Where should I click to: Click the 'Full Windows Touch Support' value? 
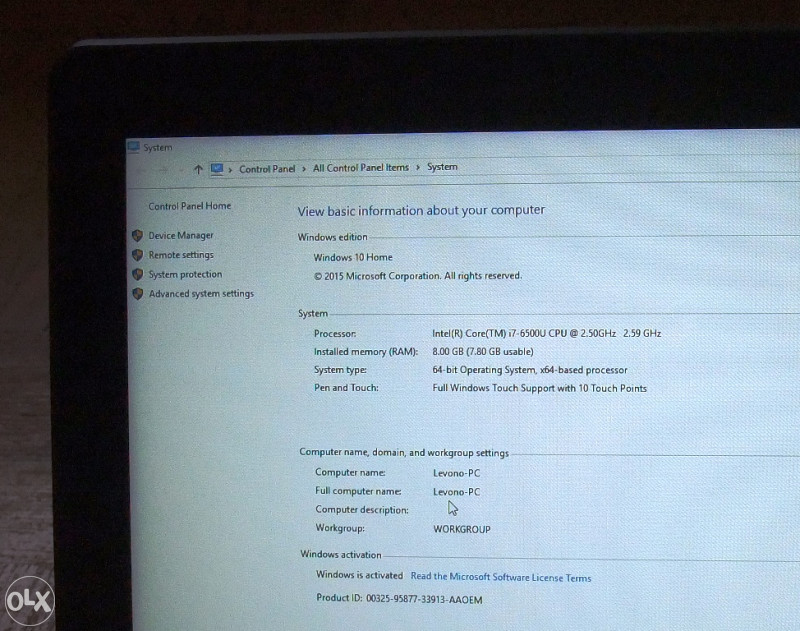pyautogui.click(x=539, y=388)
